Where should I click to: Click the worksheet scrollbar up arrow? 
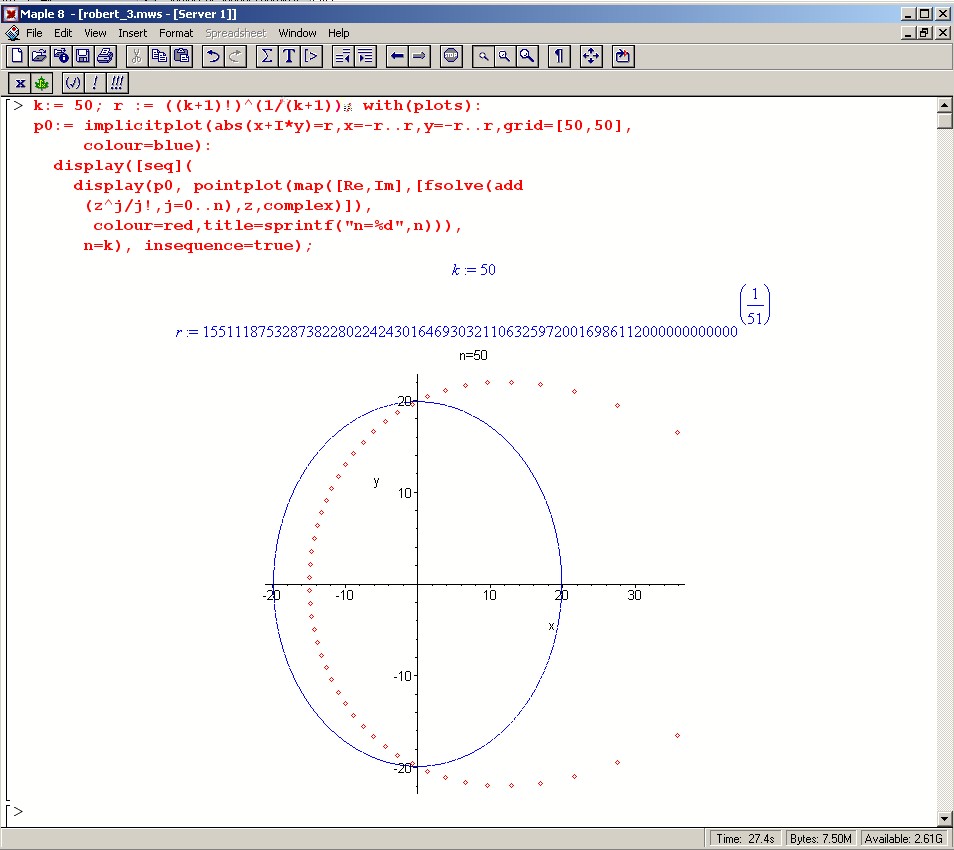click(944, 105)
